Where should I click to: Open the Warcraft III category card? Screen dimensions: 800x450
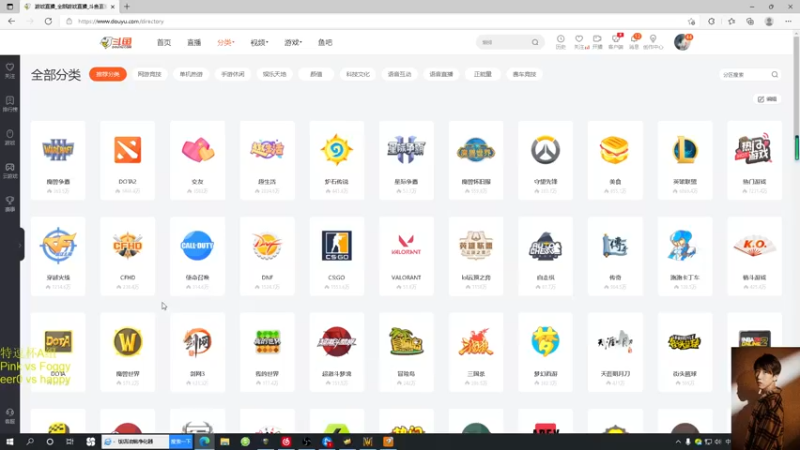point(58,160)
